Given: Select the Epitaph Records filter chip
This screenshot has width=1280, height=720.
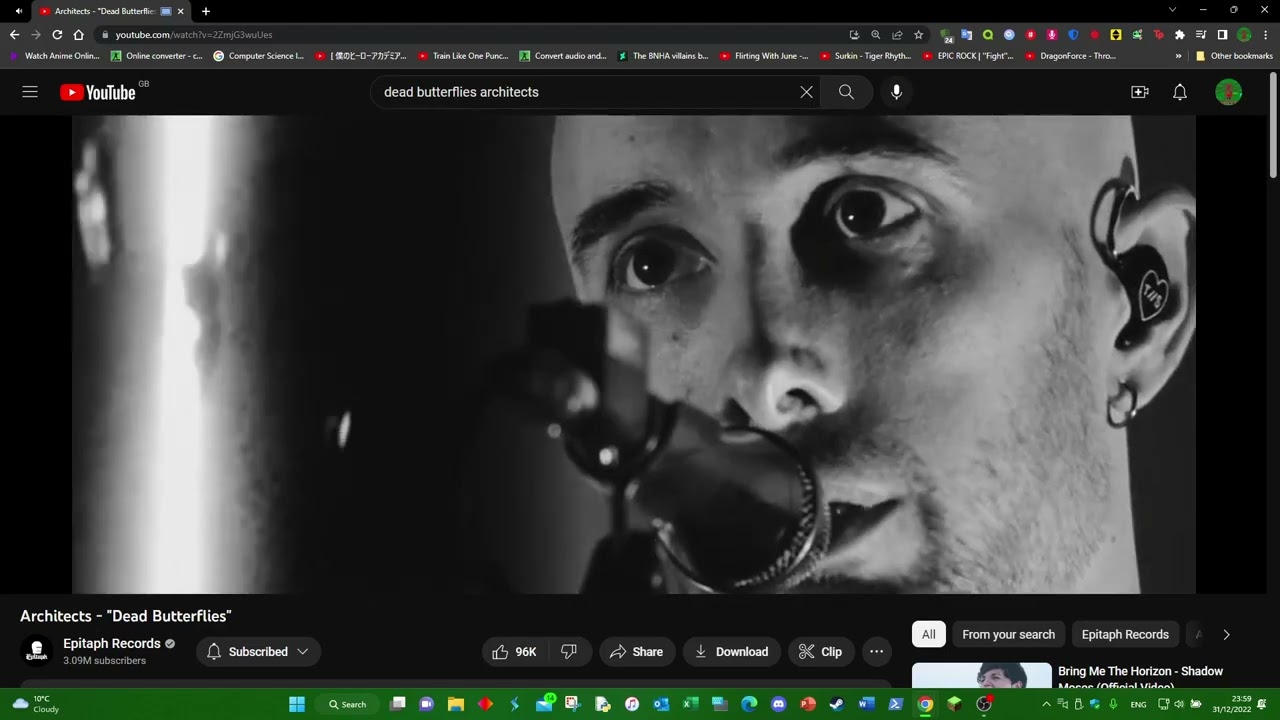Looking at the screenshot, I should pos(1125,635).
